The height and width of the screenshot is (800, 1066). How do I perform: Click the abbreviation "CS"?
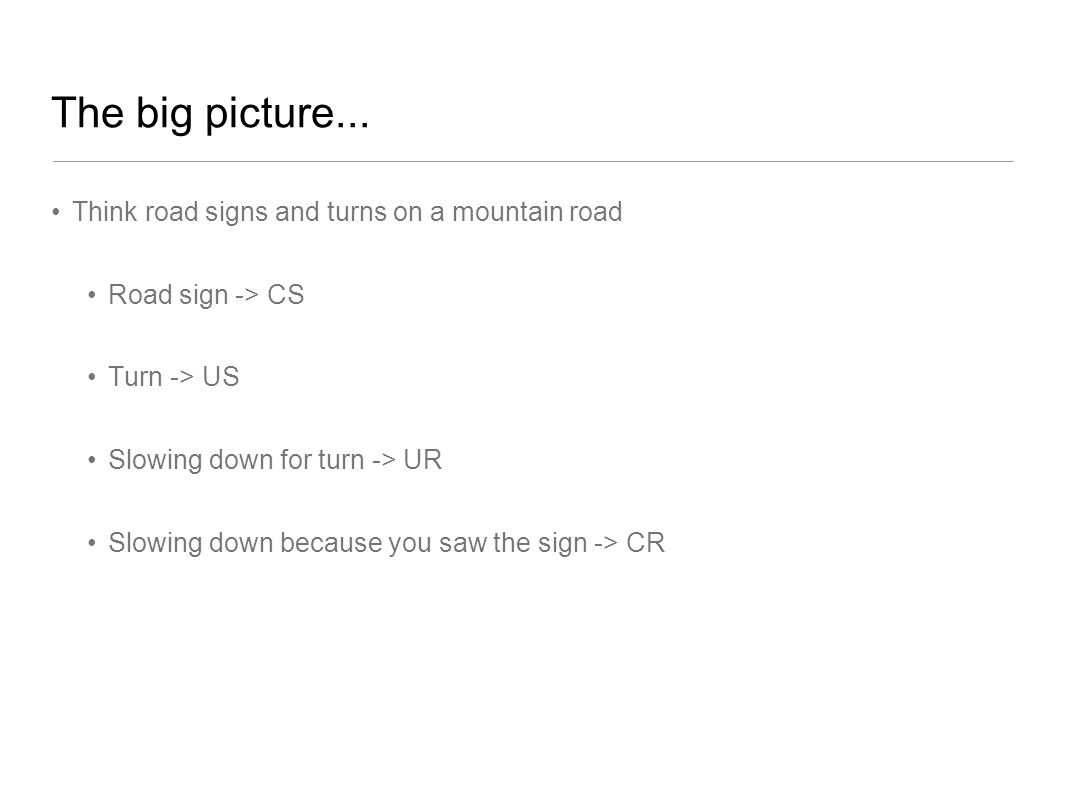[x=286, y=295]
